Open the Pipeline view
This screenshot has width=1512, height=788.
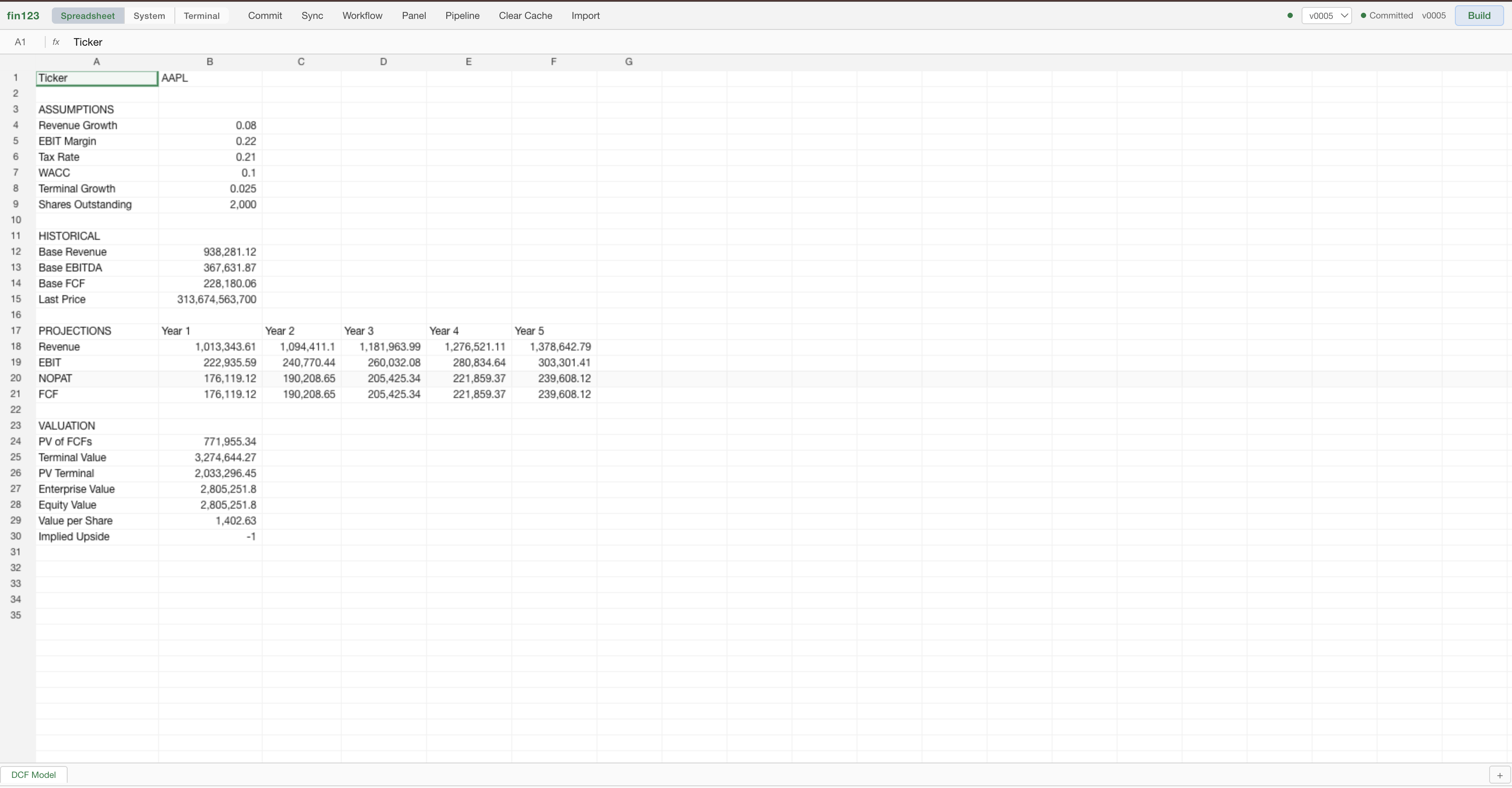462,15
